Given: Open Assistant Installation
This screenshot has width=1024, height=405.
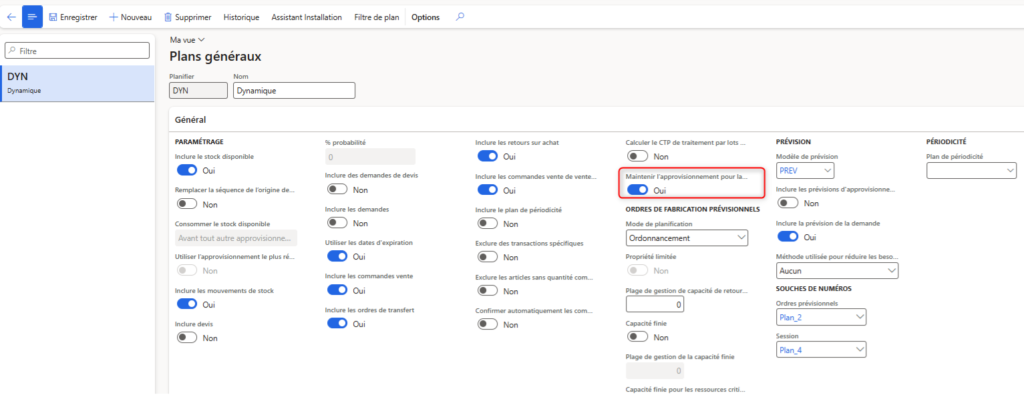Looking at the screenshot, I should coord(306,17).
